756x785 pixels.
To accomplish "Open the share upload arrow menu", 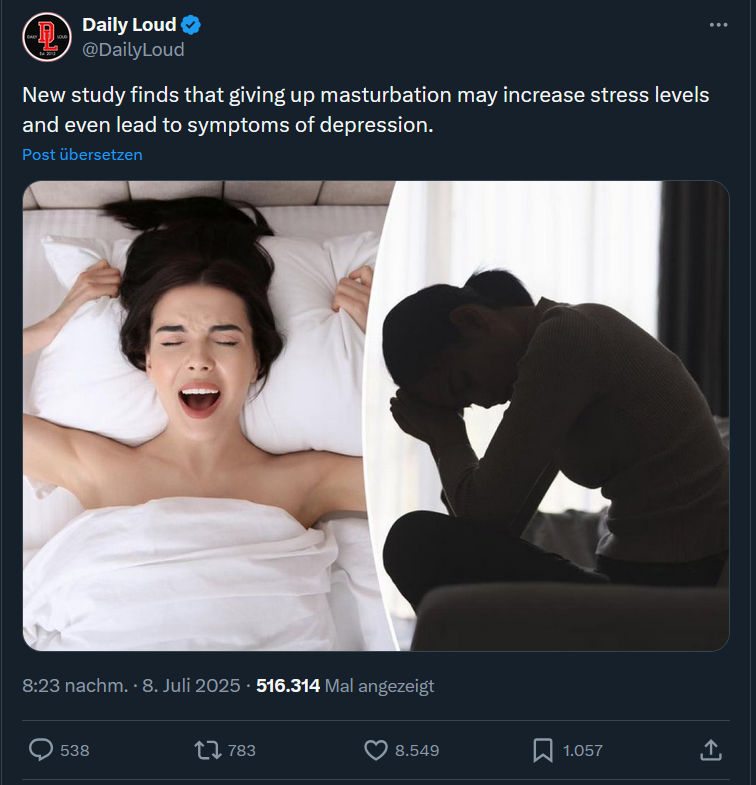I will click(710, 750).
